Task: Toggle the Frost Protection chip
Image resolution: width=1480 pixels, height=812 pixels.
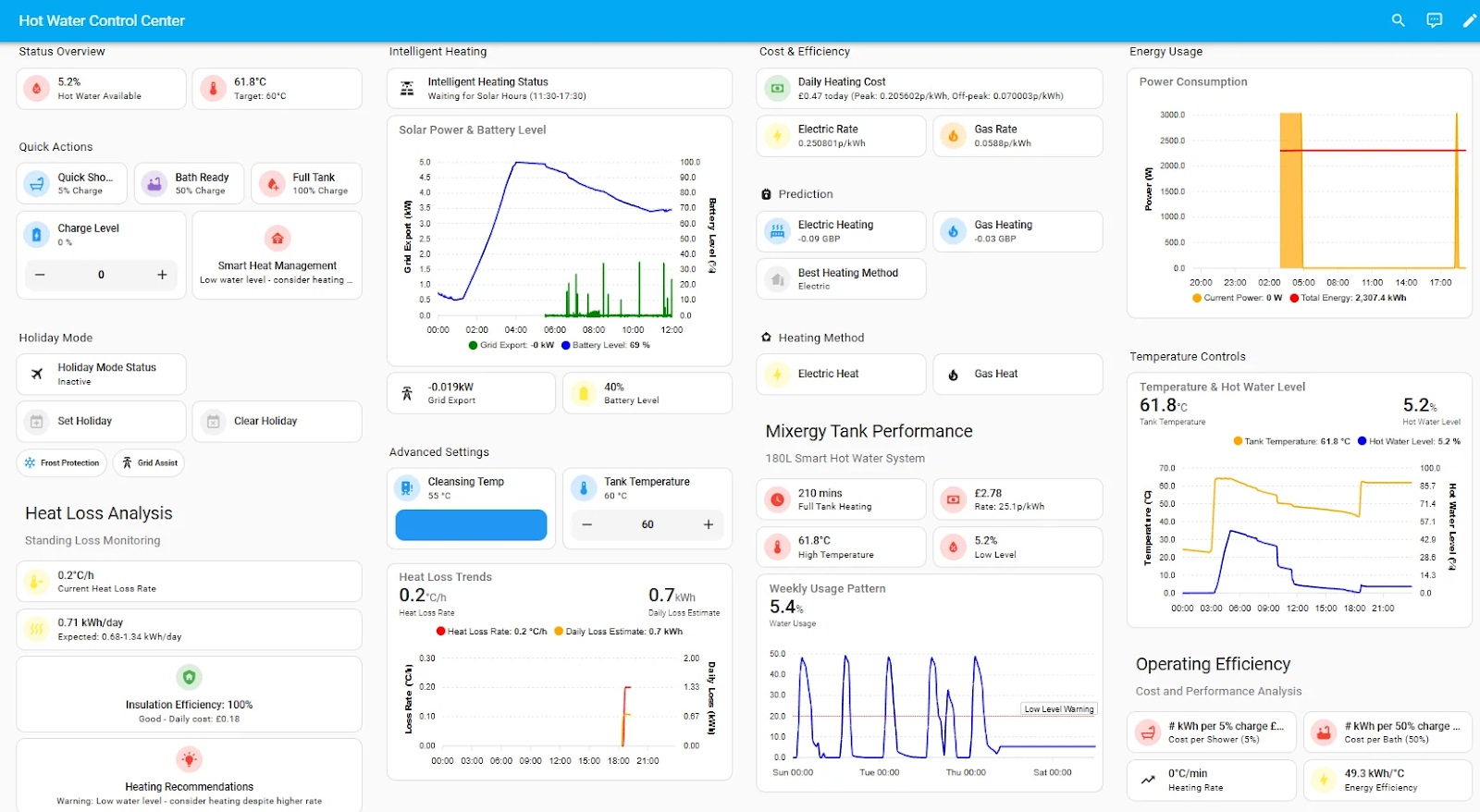Action: click(62, 462)
